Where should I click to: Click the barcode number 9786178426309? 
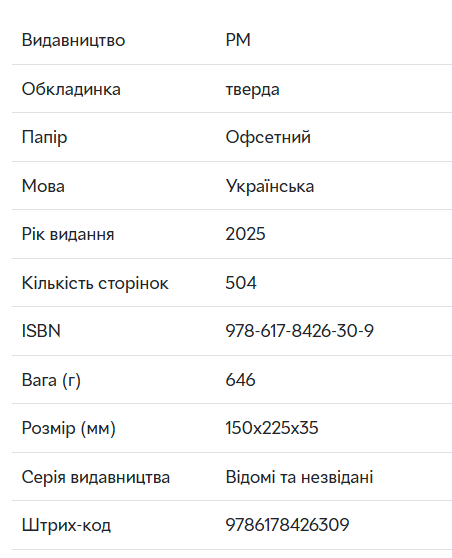[288, 525]
